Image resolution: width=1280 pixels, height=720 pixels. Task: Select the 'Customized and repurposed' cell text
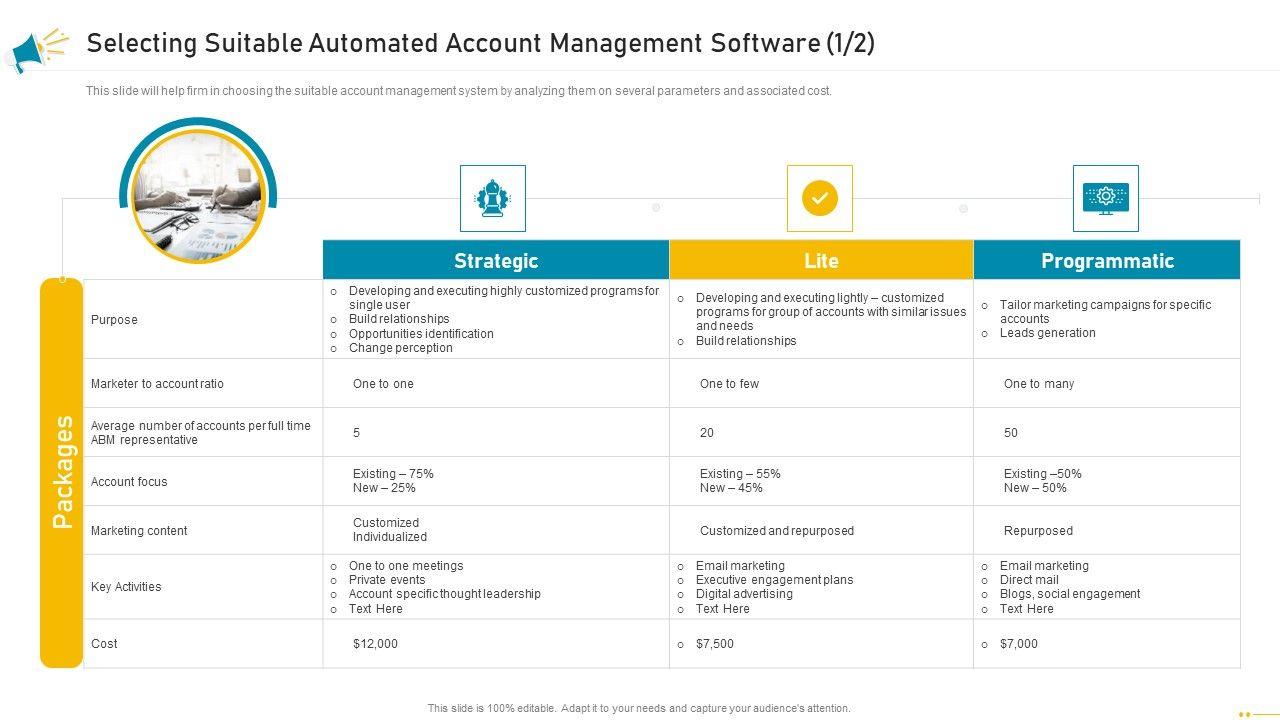click(777, 531)
